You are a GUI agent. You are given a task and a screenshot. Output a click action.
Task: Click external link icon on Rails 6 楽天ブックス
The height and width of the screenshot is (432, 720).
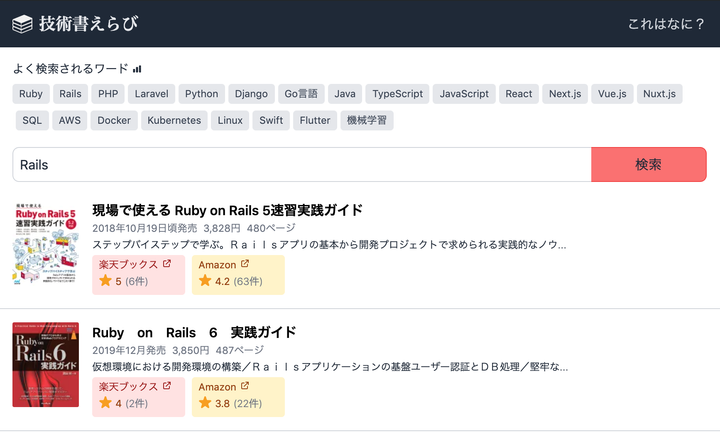tap(167, 386)
